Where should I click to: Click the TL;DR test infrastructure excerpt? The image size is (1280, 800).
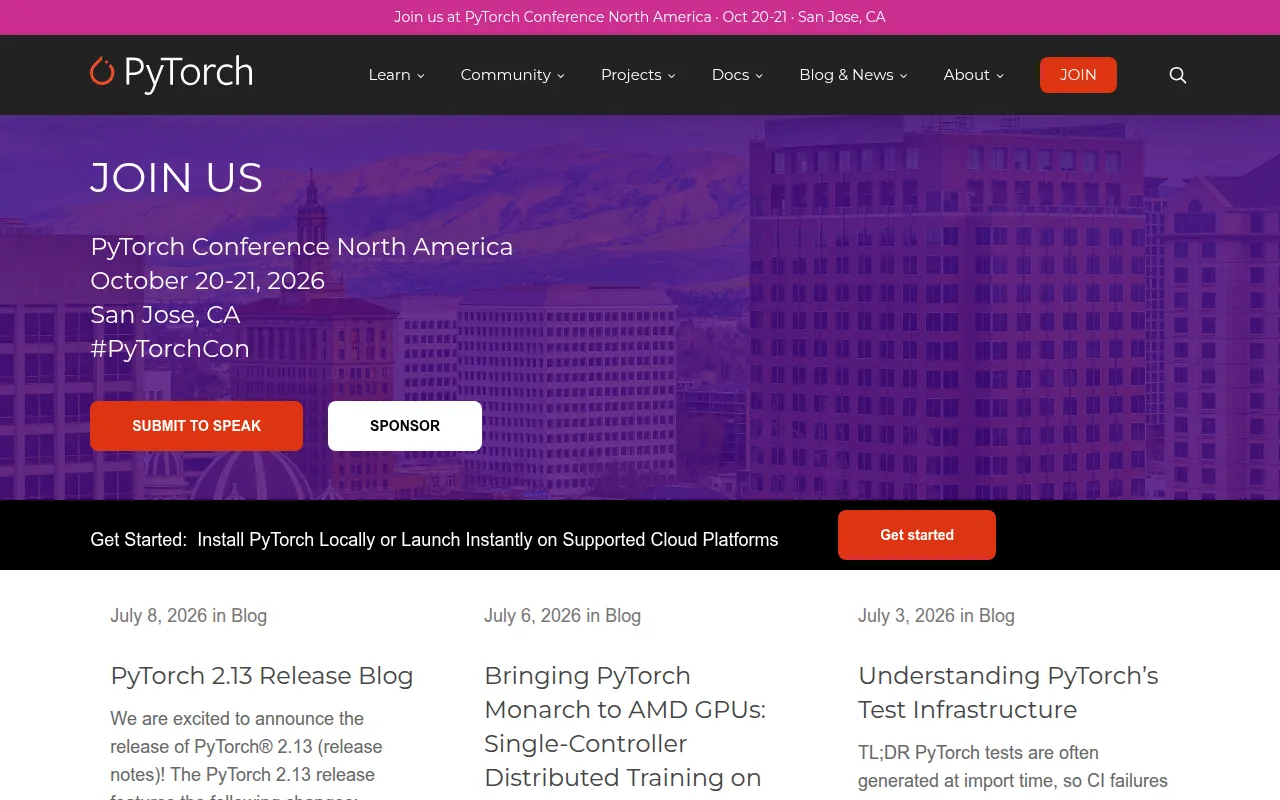coord(1013,767)
